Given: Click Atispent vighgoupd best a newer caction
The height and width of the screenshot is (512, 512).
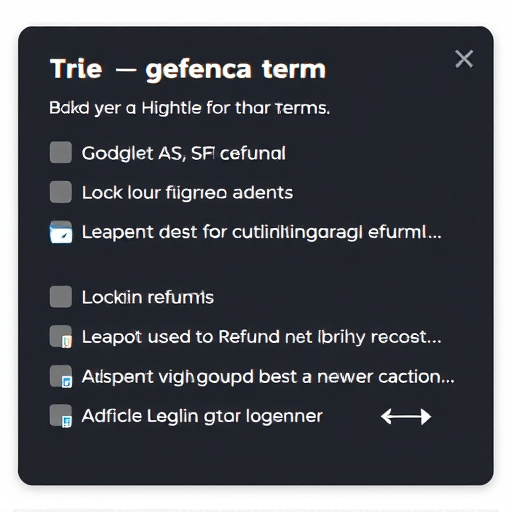Looking at the screenshot, I should click(x=268, y=377).
